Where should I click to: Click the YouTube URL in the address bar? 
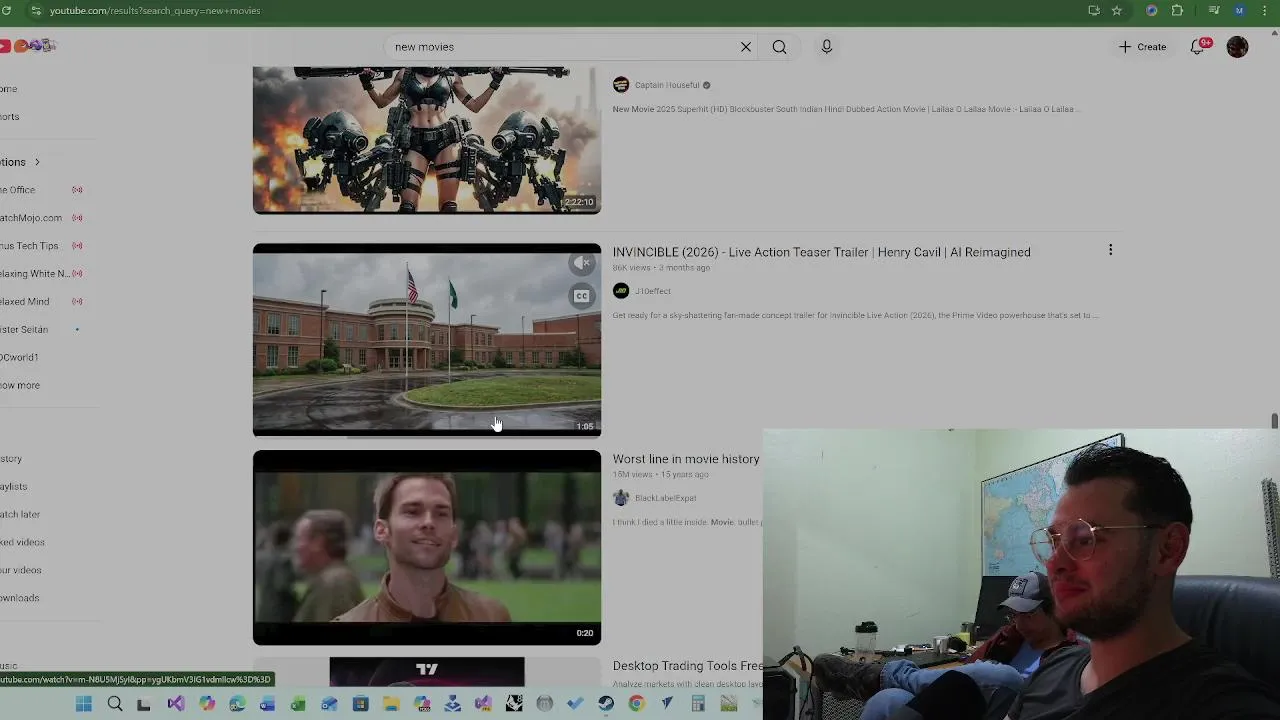click(x=155, y=10)
